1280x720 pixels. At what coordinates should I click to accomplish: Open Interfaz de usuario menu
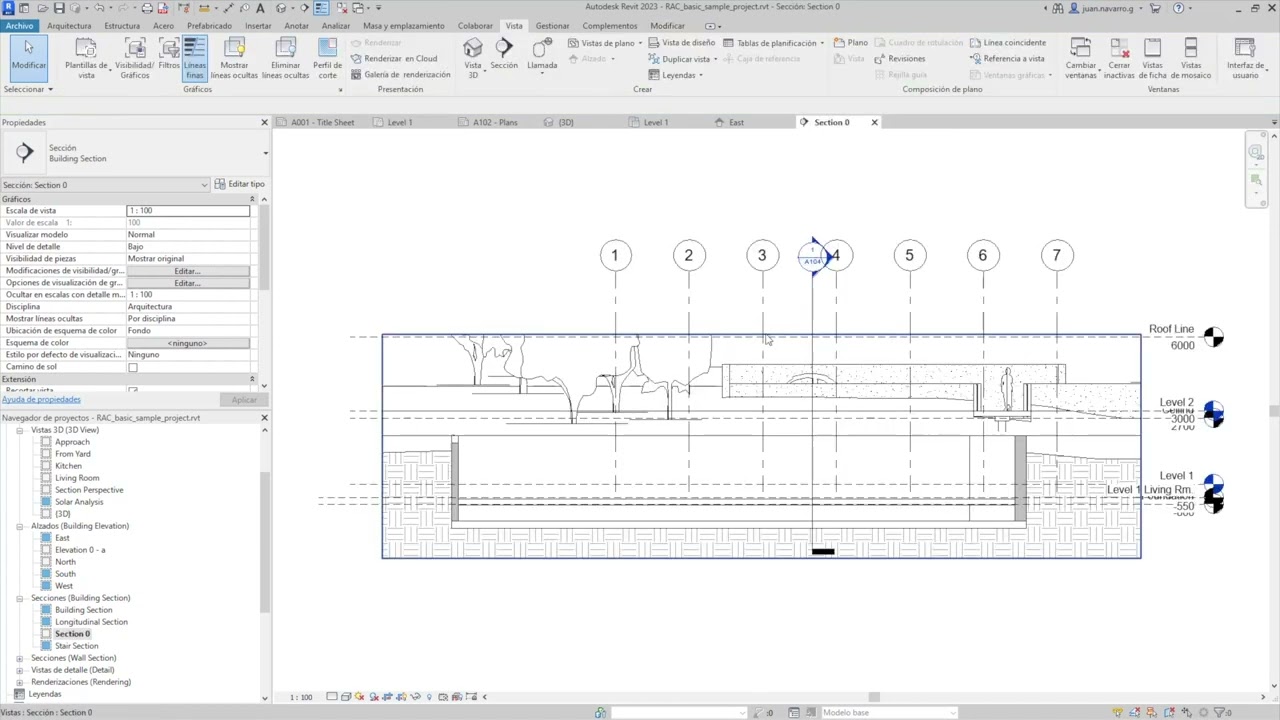point(1245,58)
